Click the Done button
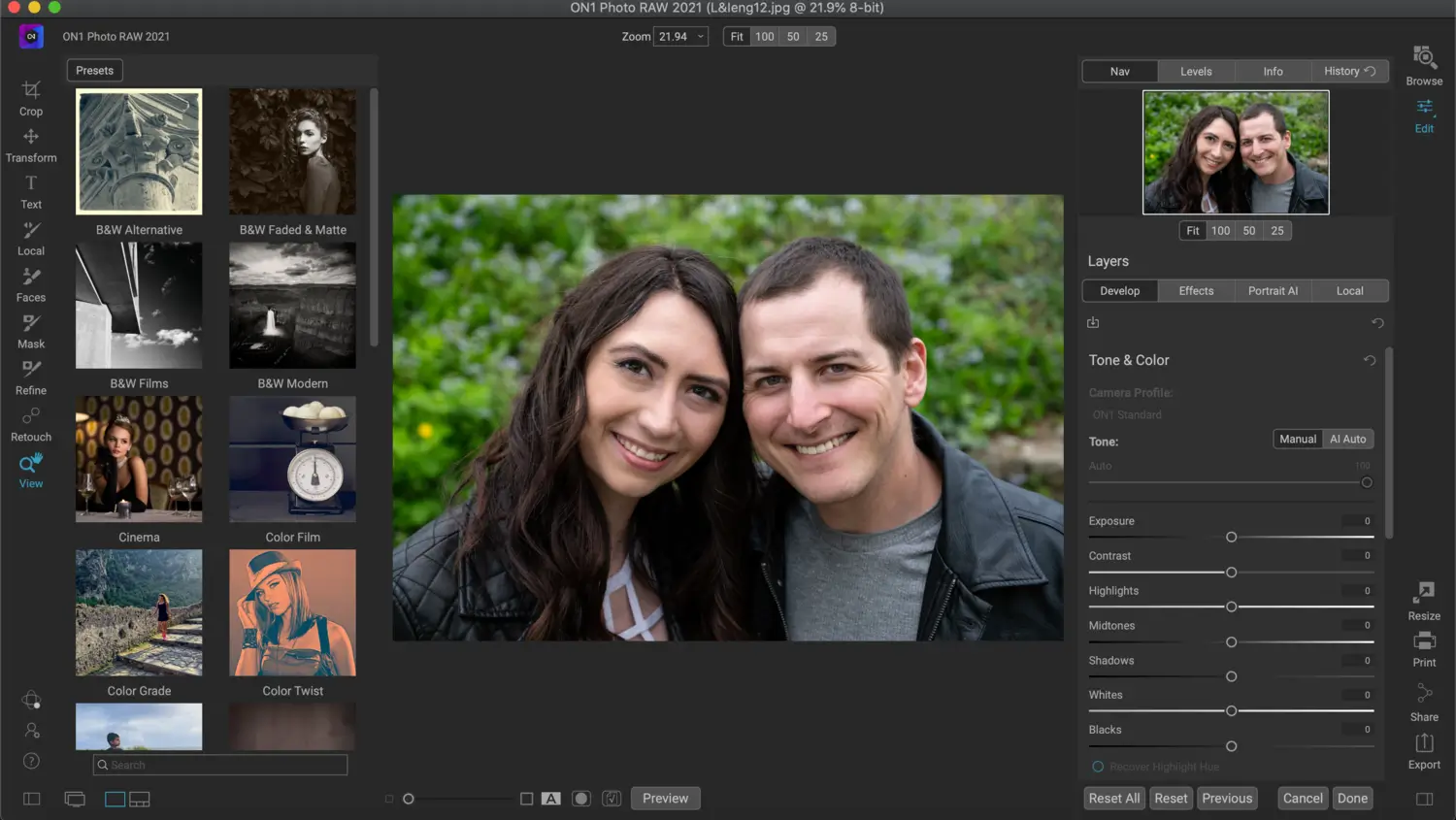 tap(1352, 798)
